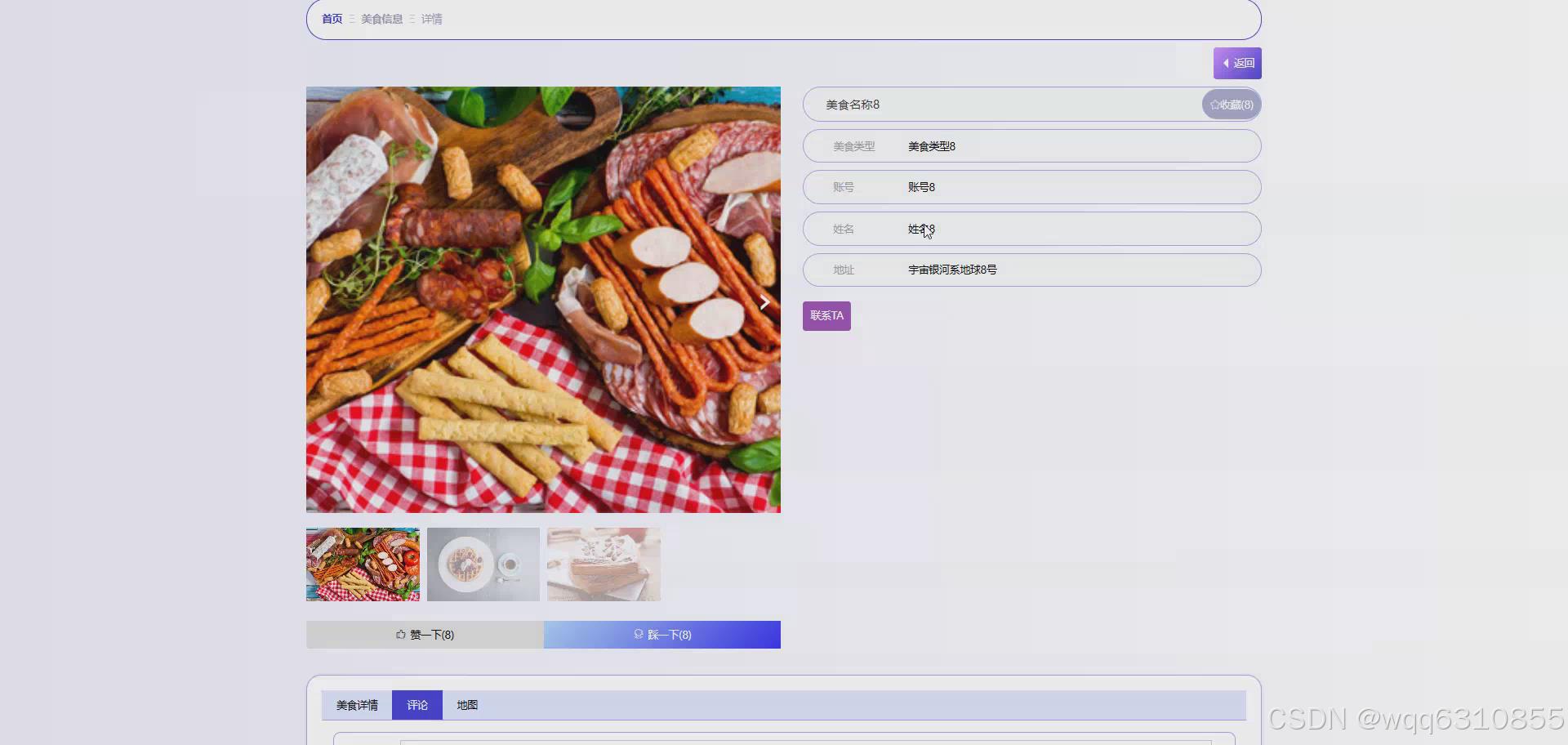Click the 踩一下(8) dislike button

point(662,635)
